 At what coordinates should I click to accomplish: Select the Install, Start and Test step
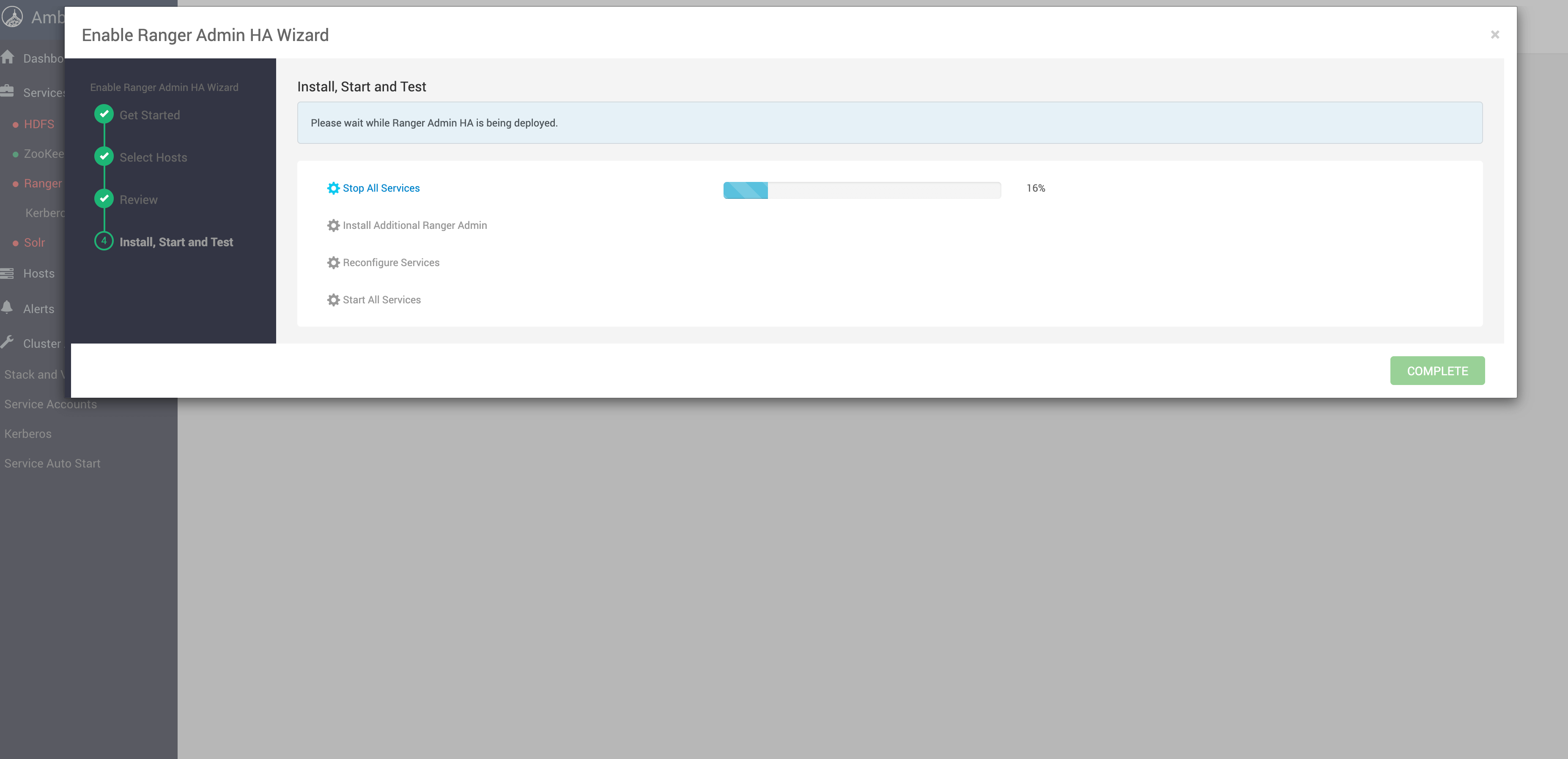pyautogui.click(x=176, y=242)
